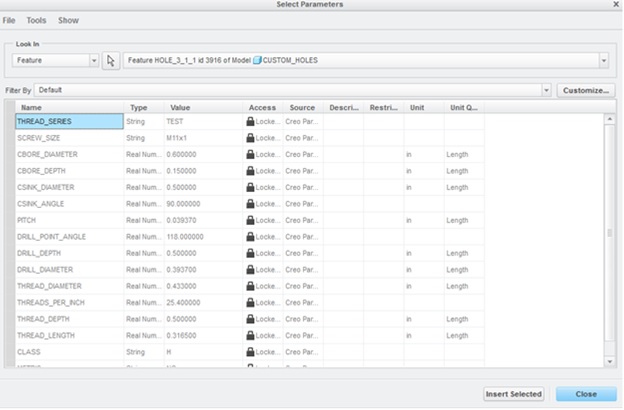Select the THREAD_LENGTH parameter name
Screen dimensions: 624x410
pyautogui.click(x=45, y=336)
